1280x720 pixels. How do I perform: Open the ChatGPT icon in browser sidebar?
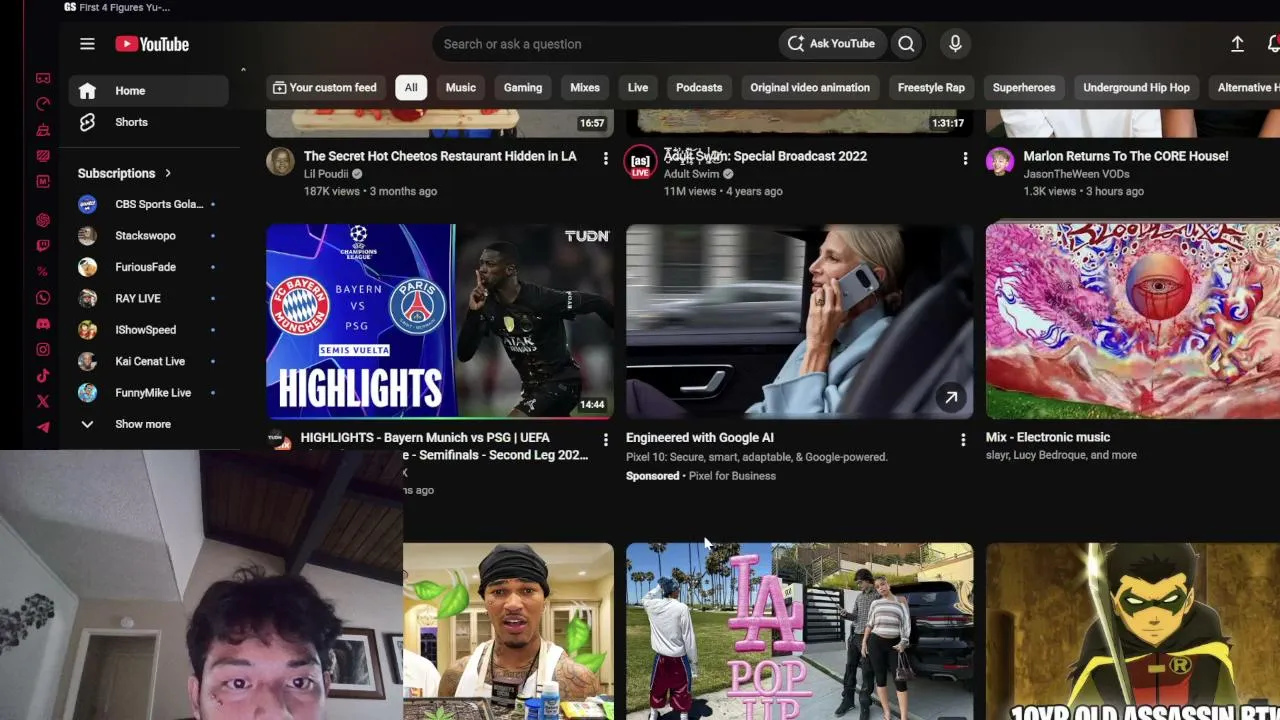pos(43,220)
